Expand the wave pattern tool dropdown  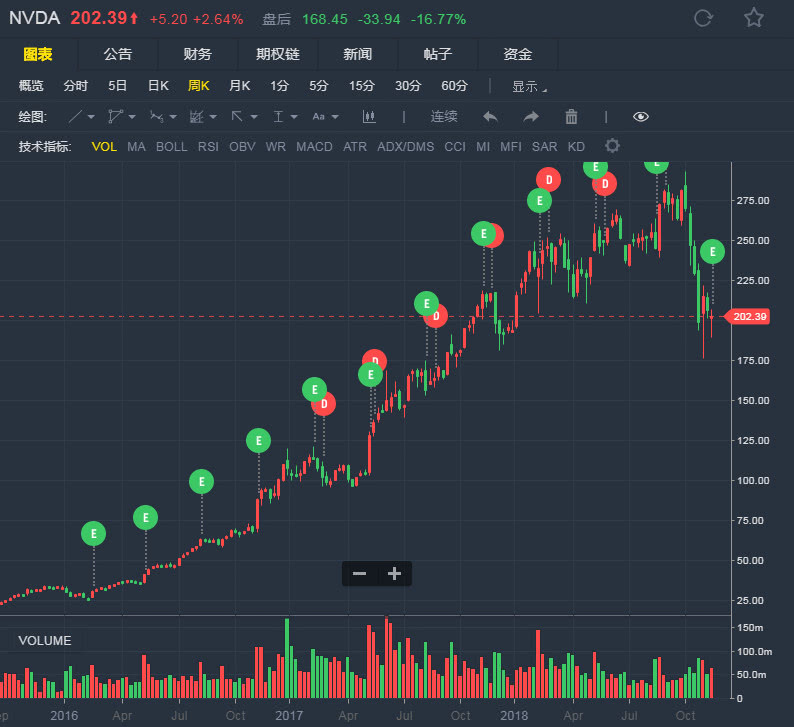coord(173,117)
